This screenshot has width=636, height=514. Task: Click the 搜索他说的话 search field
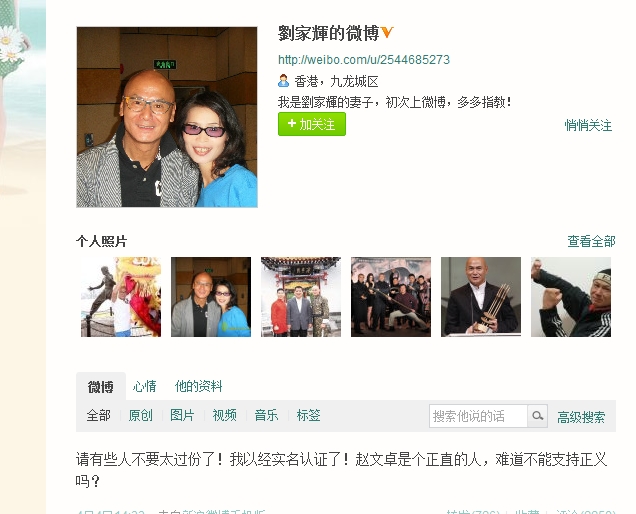[x=478, y=416]
